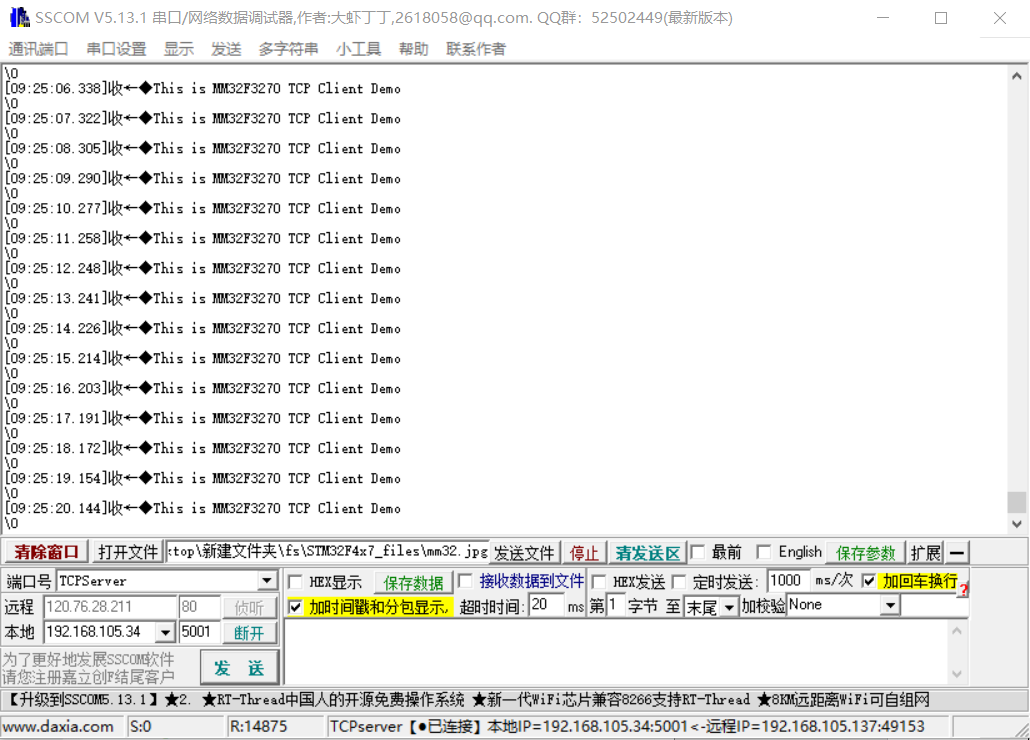This screenshot has width=1030, height=740.
Task: Click the SSCOM app icon in title bar
Action: click(x=19, y=18)
